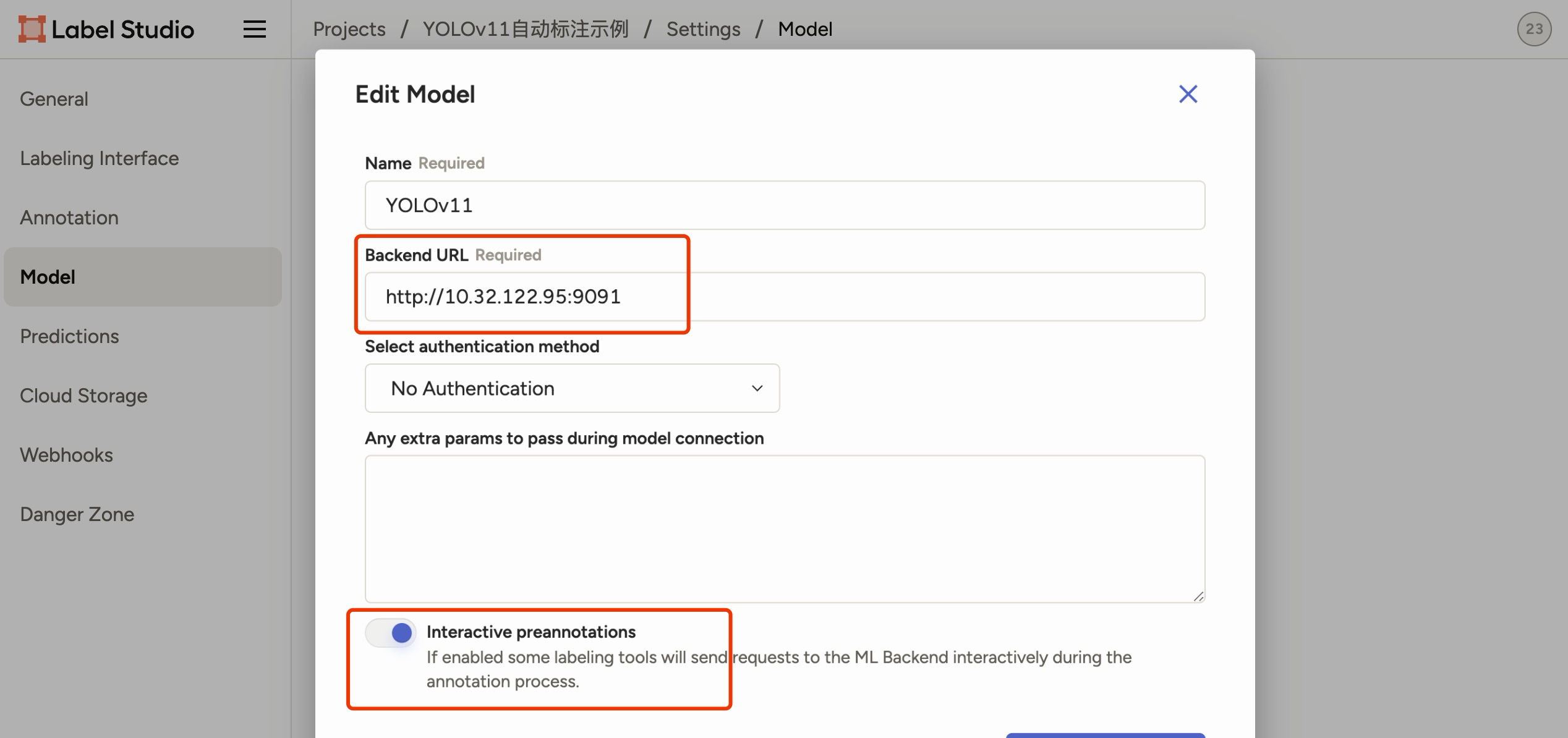Open General settings section
This screenshot has width=1568, height=738.
pyautogui.click(x=54, y=99)
